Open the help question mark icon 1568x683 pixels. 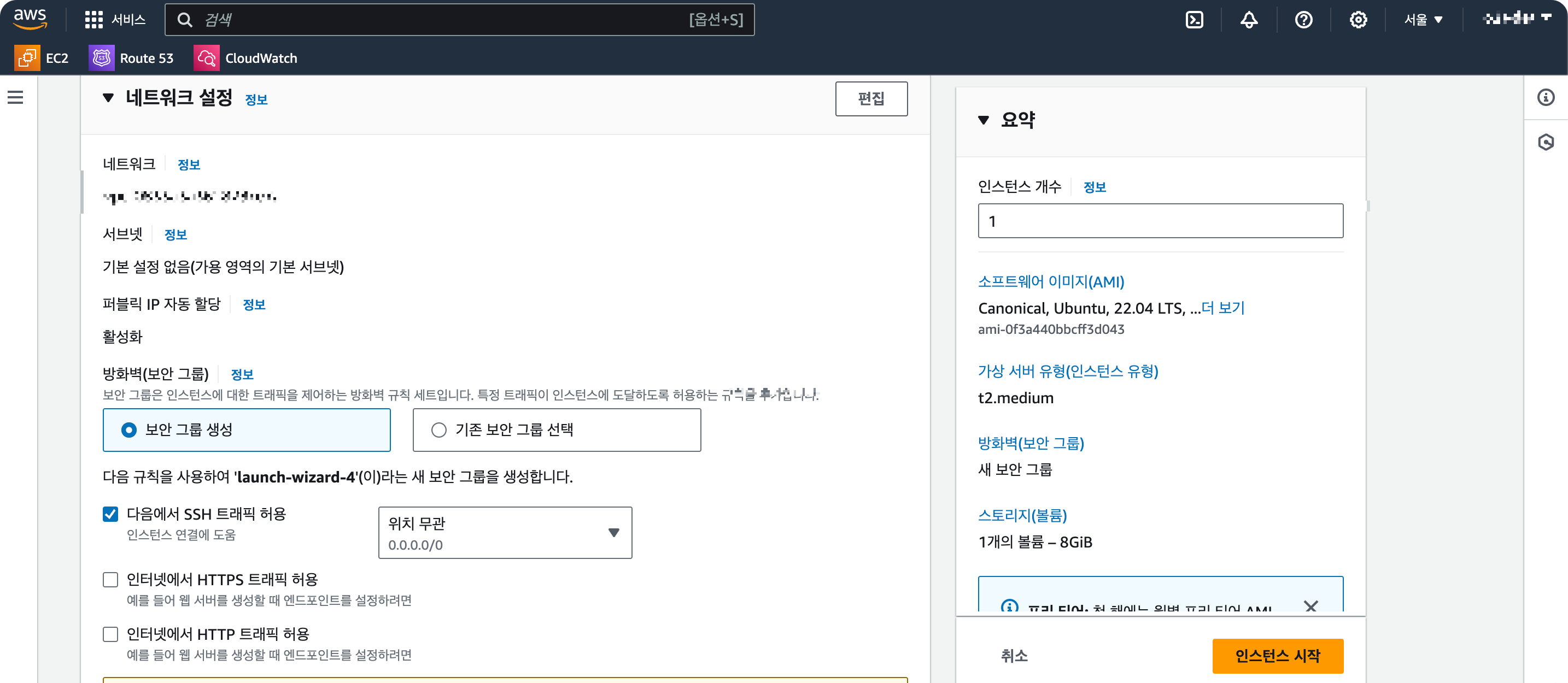tap(1303, 20)
